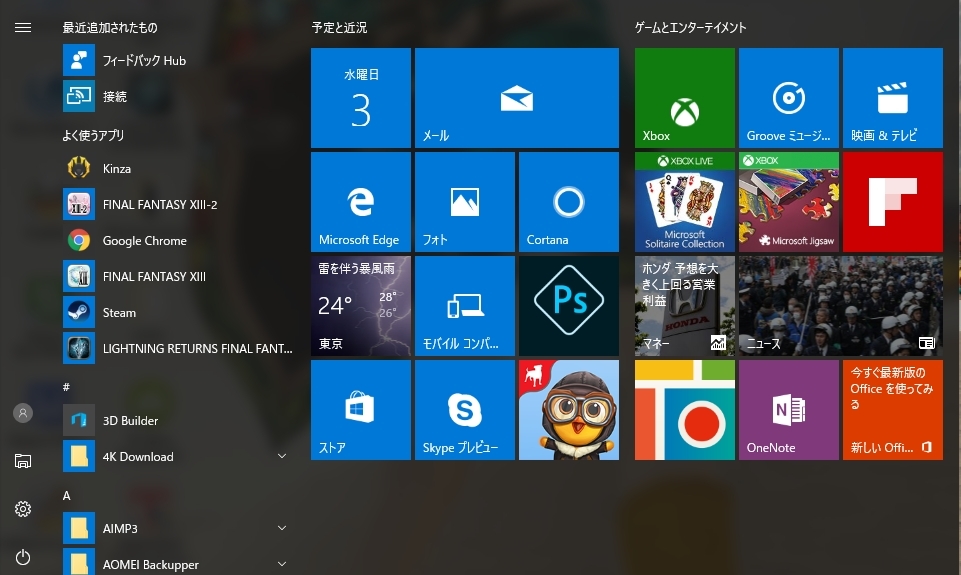Click the Power button icon
961x575 pixels.
(23, 557)
